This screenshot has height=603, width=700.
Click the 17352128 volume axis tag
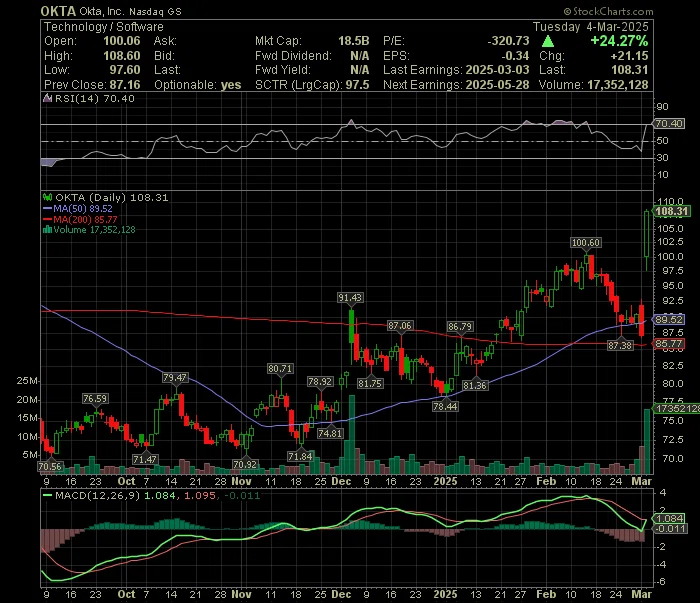point(676,409)
